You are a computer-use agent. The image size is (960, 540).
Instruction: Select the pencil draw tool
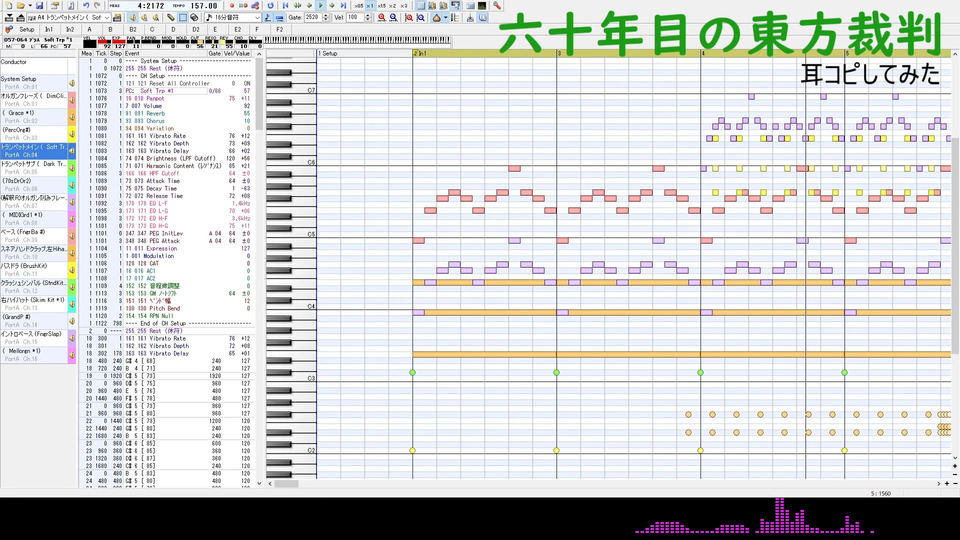pos(171,18)
